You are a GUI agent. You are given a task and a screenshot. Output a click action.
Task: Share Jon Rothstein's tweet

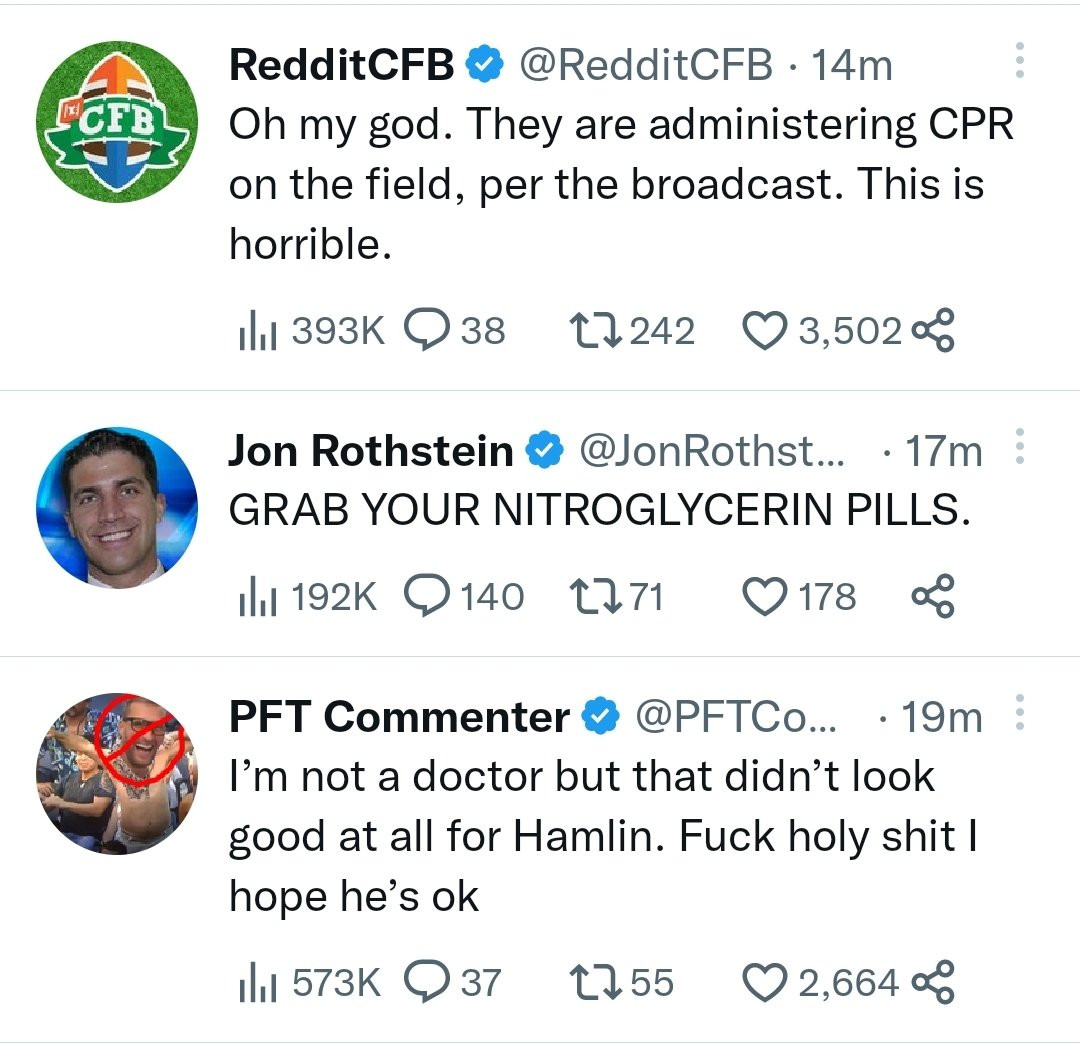tap(934, 596)
